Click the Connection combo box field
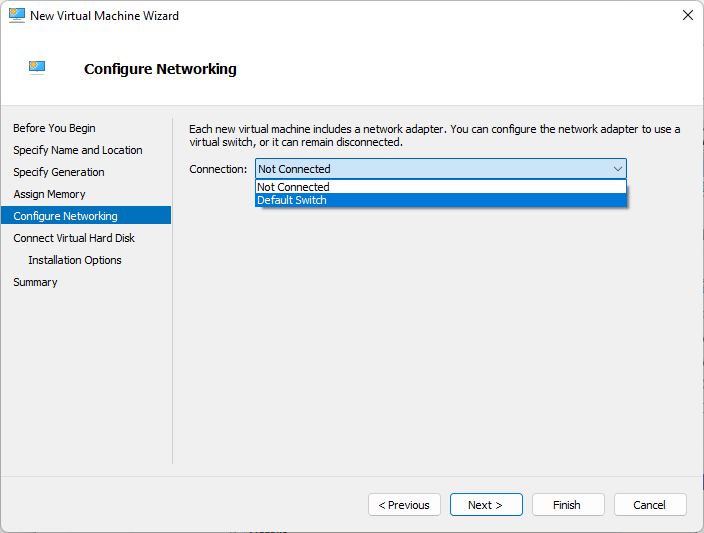The width and height of the screenshot is (704, 533). 430,169
